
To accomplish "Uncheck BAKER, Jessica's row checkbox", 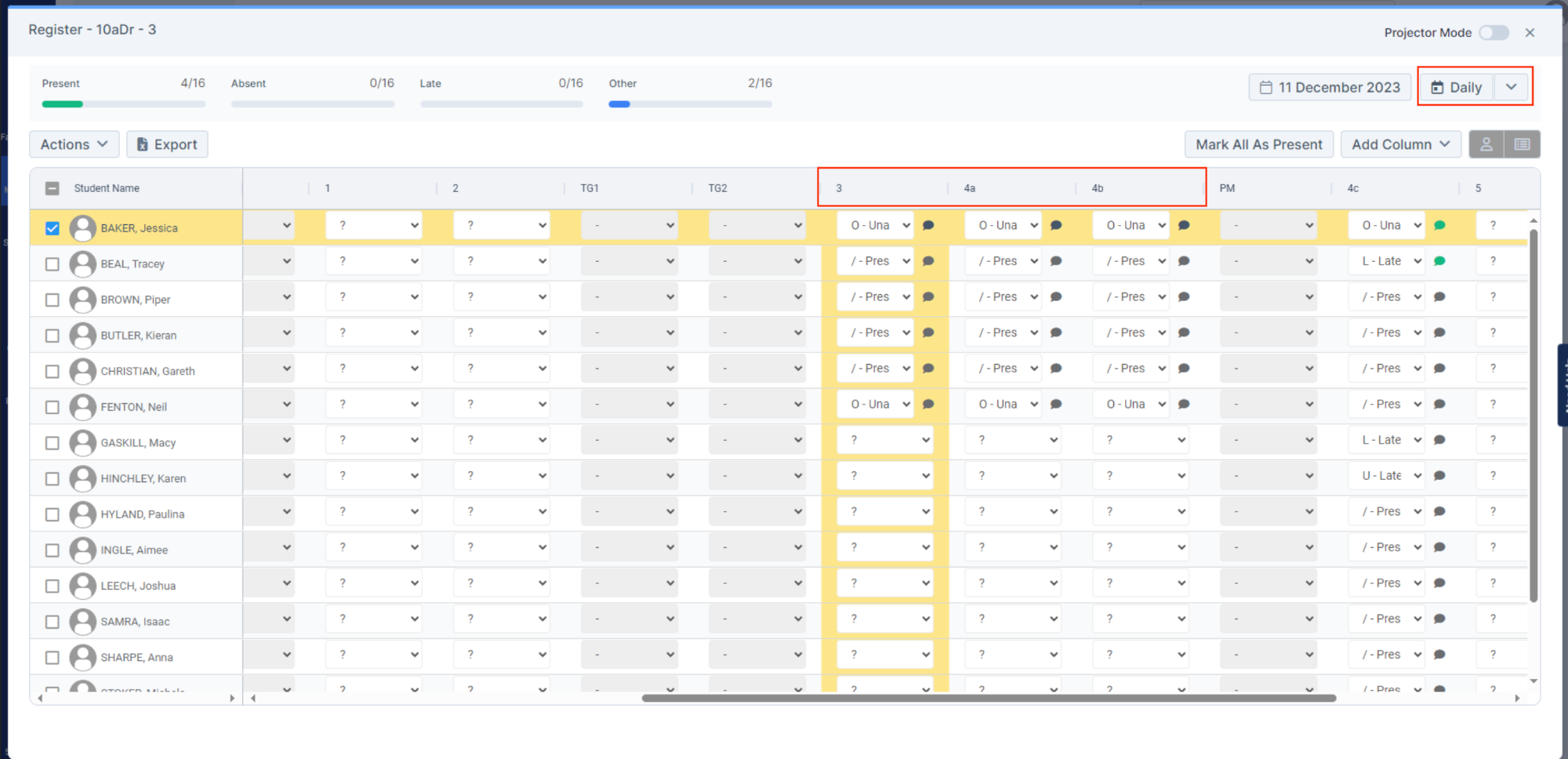I will (52, 227).
